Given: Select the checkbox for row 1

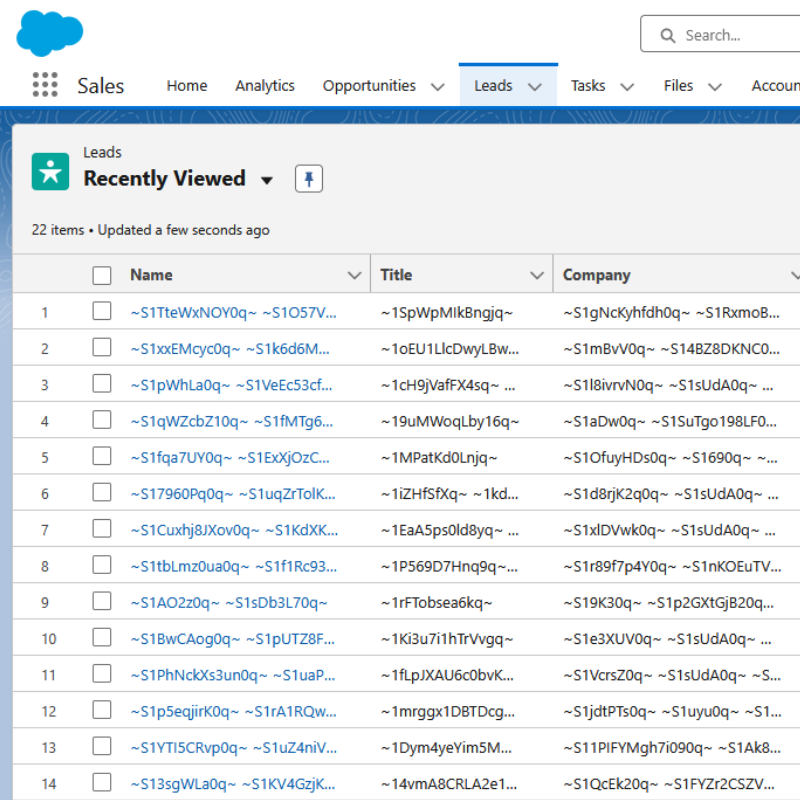Looking at the screenshot, I should click(x=102, y=311).
